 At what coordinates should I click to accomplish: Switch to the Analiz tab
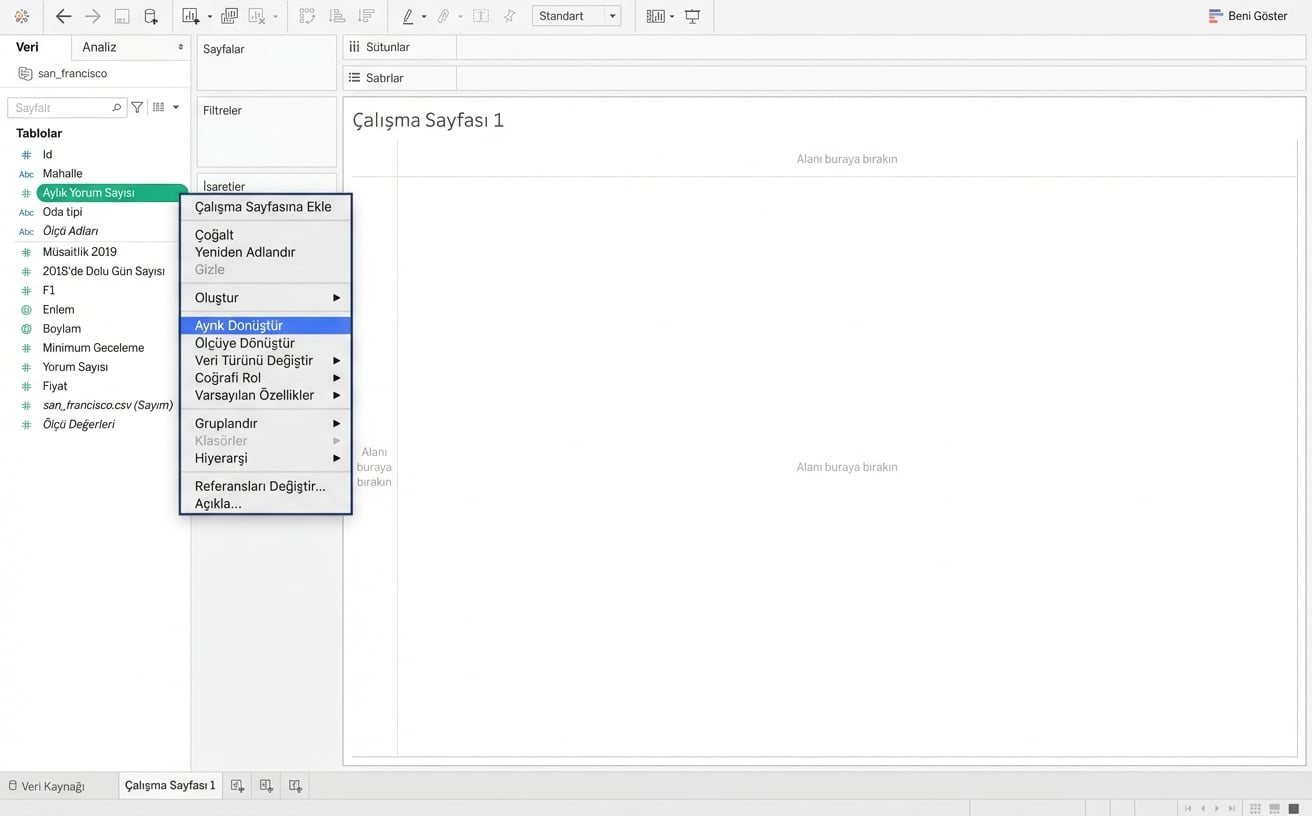pyautogui.click(x=100, y=47)
